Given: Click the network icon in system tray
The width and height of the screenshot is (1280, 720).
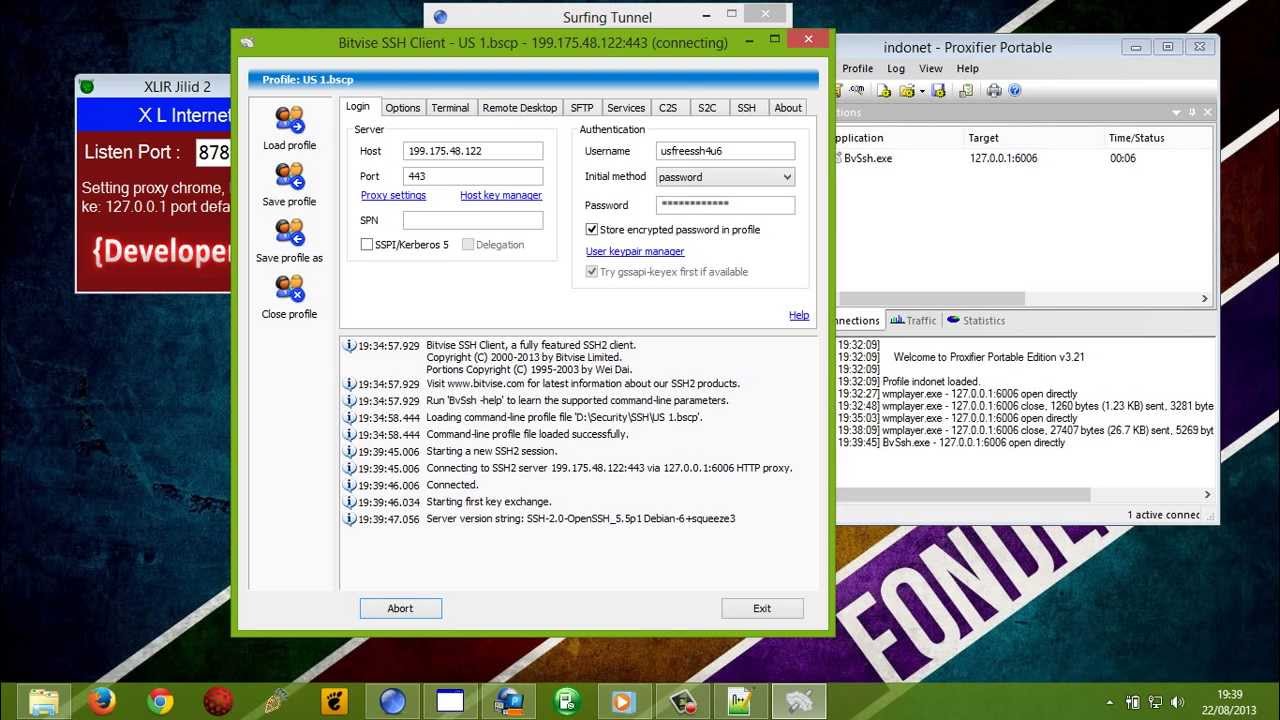Looking at the screenshot, I should click(1155, 702).
